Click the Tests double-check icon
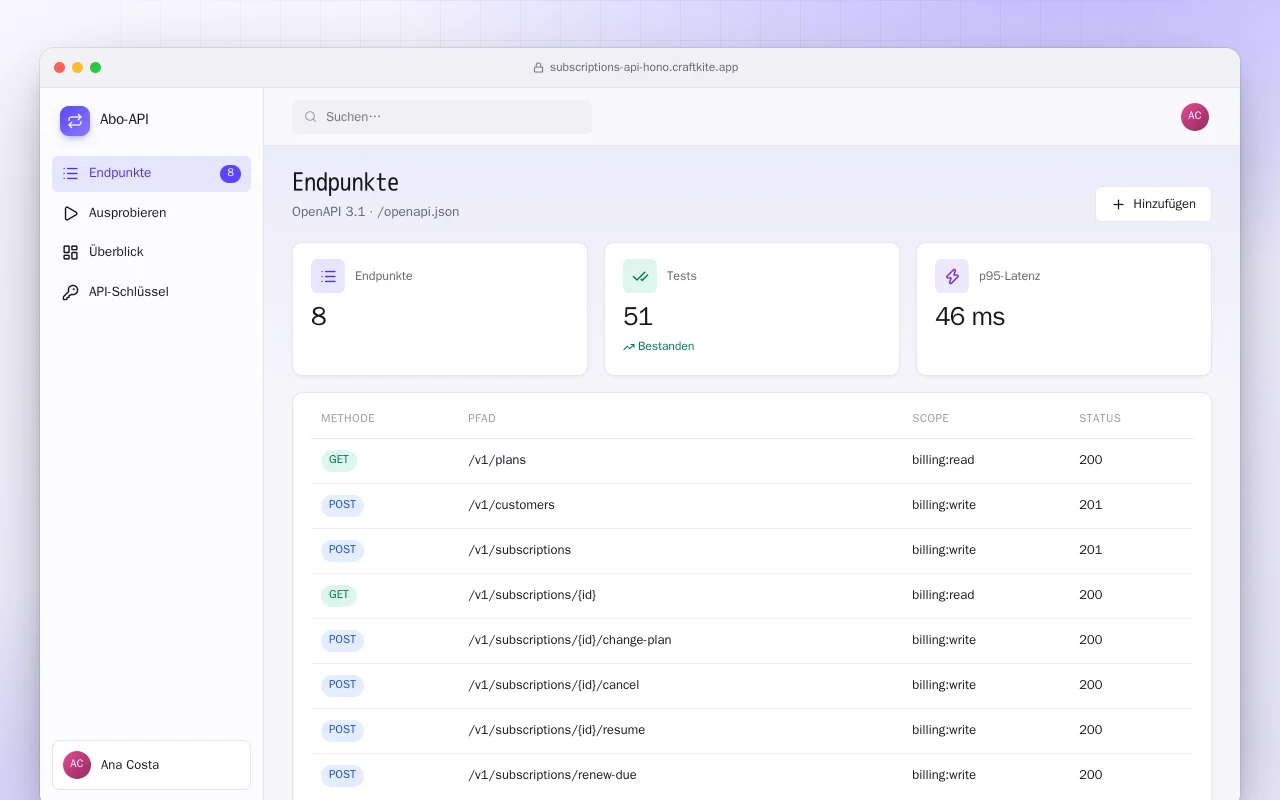The image size is (1280, 800). [x=640, y=276]
